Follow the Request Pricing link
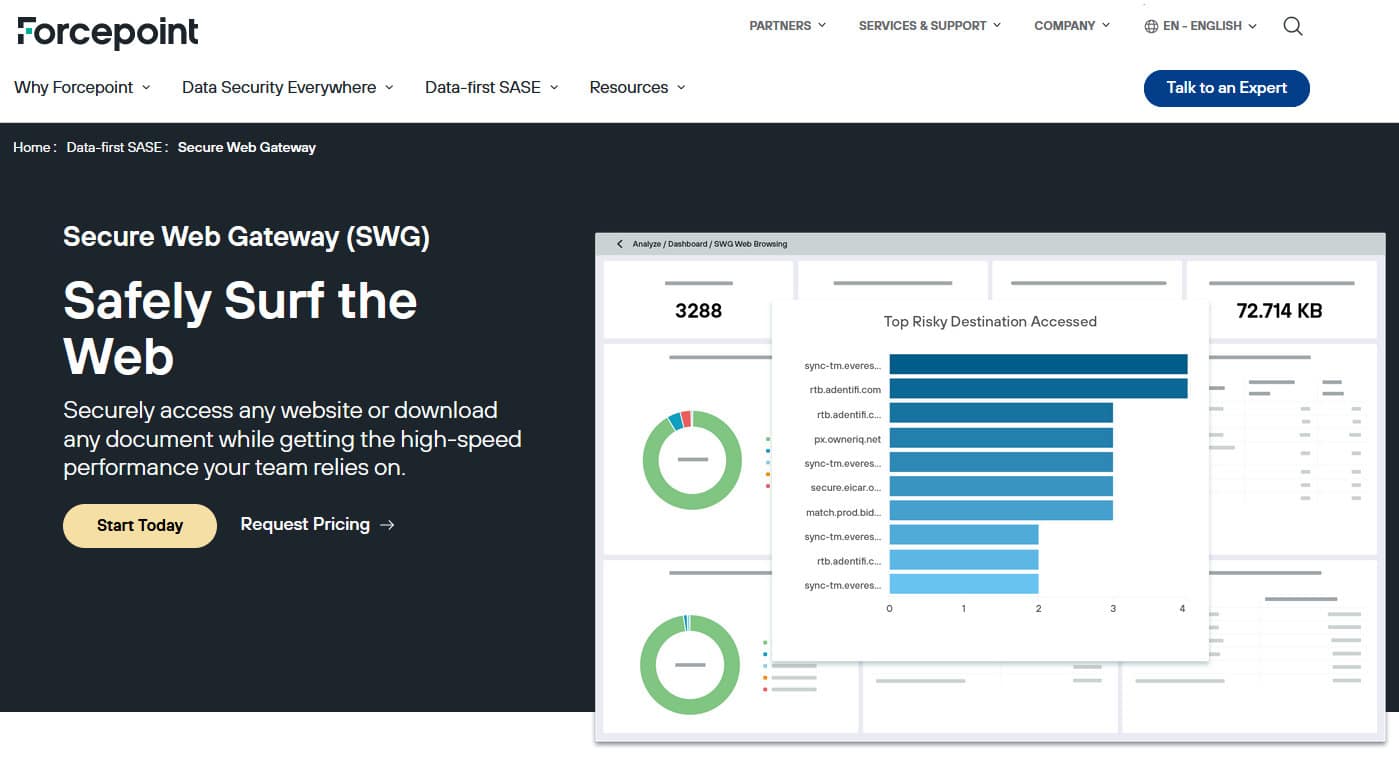1399x764 pixels. (x=317, y=524)
